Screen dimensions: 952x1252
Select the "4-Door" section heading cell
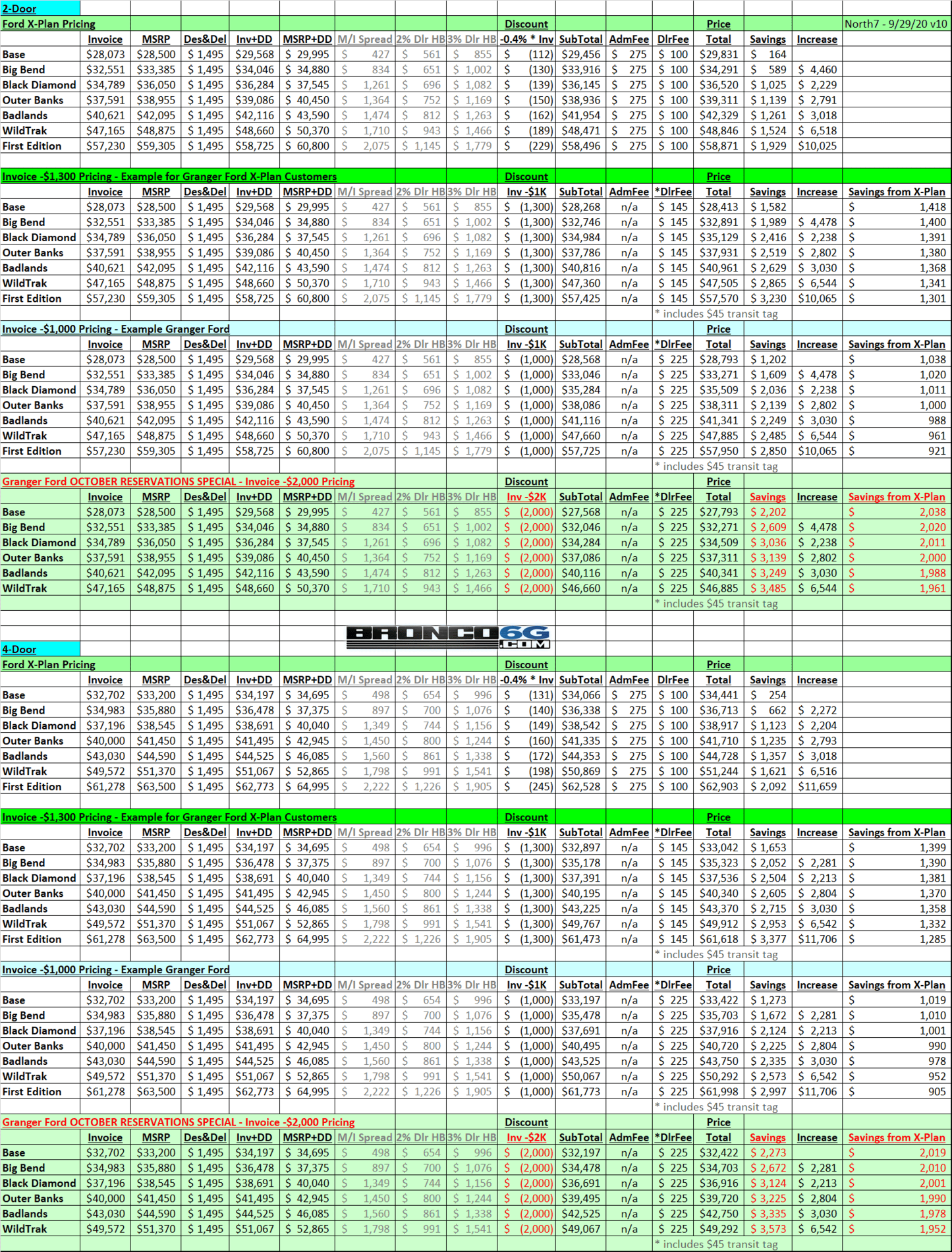[x=40, y=649]
